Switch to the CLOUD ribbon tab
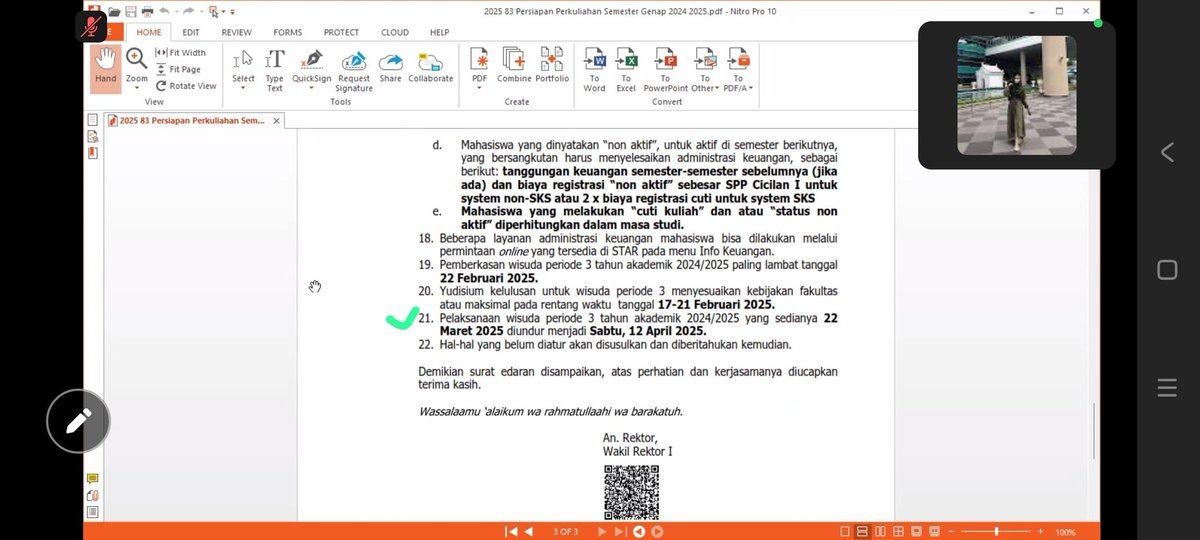This screenshot has width=1200, height=540. pyautogui.click(x=395, y=32)
